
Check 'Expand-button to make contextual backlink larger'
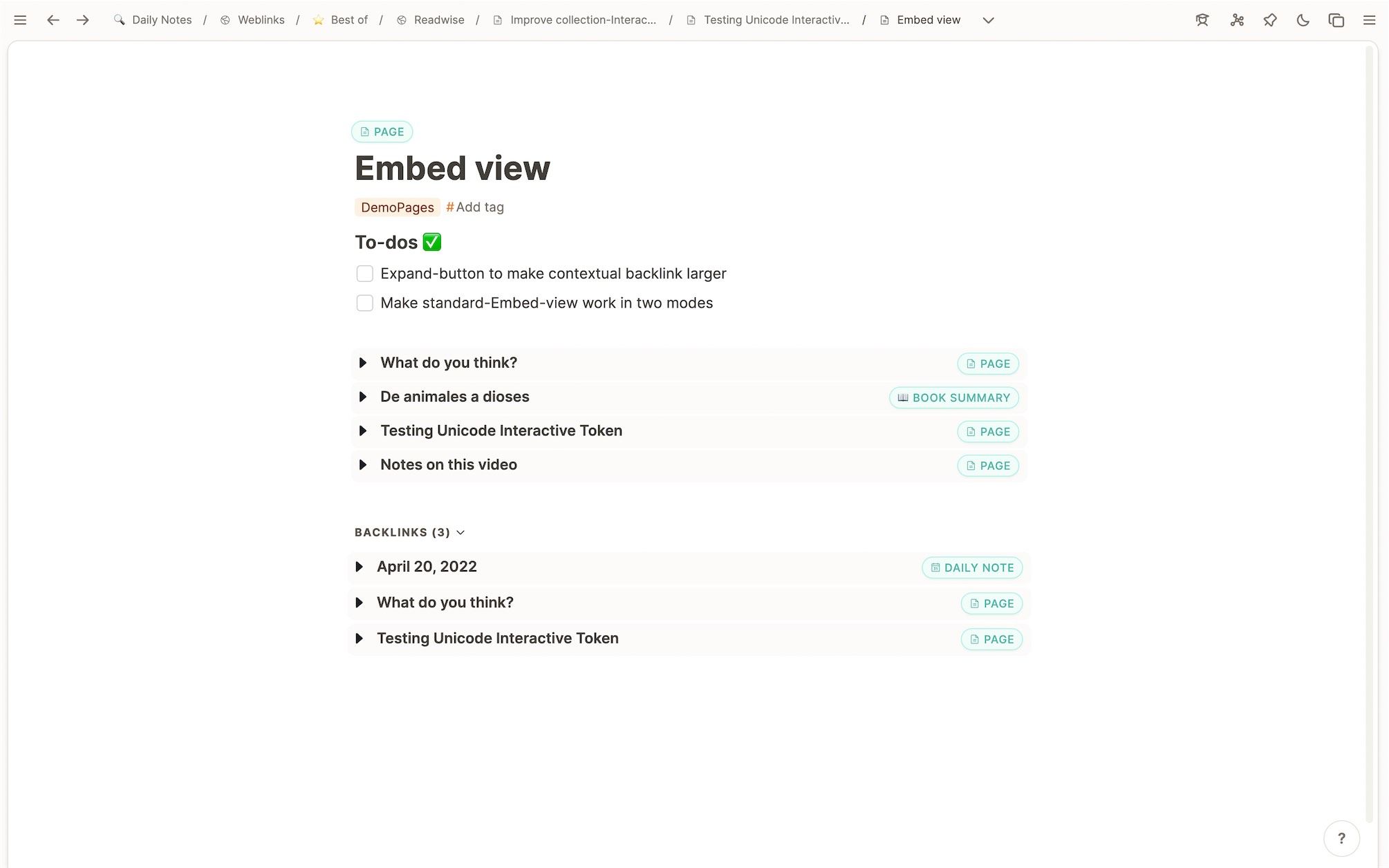[x=364, y=274]
